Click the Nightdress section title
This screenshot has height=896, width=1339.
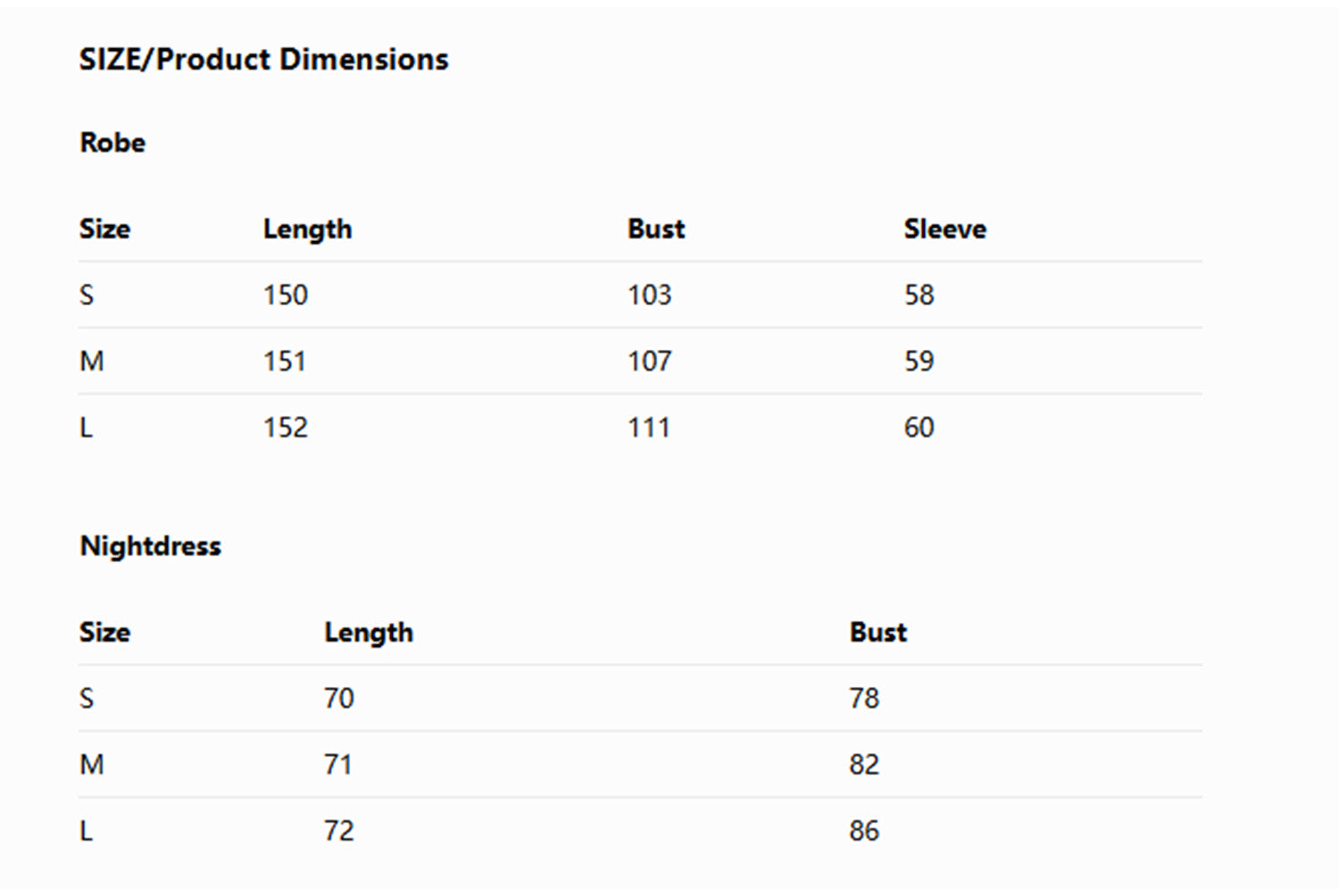point(150,546)
